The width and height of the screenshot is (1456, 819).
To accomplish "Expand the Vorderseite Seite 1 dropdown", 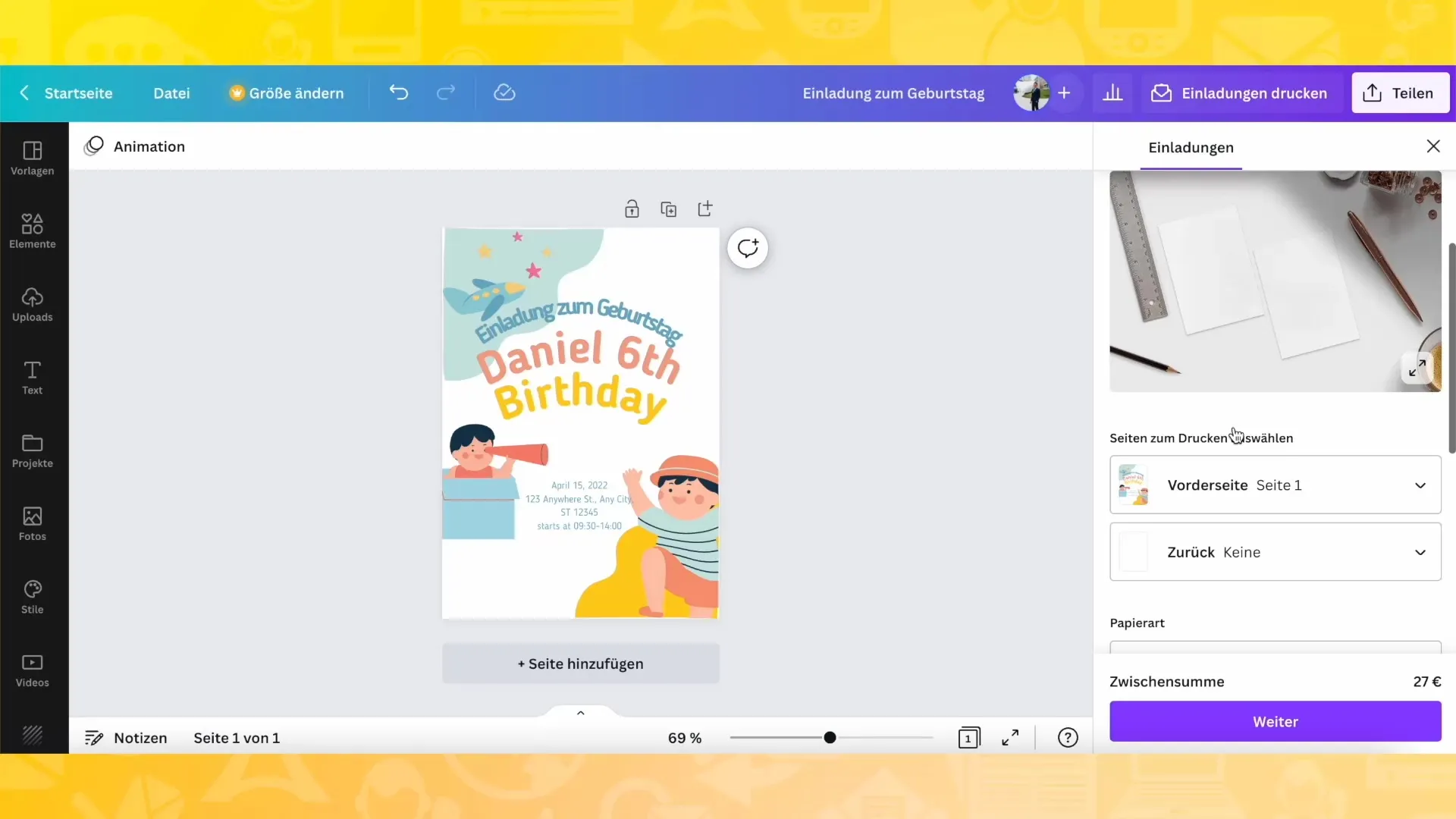I will pos(1275,485).
